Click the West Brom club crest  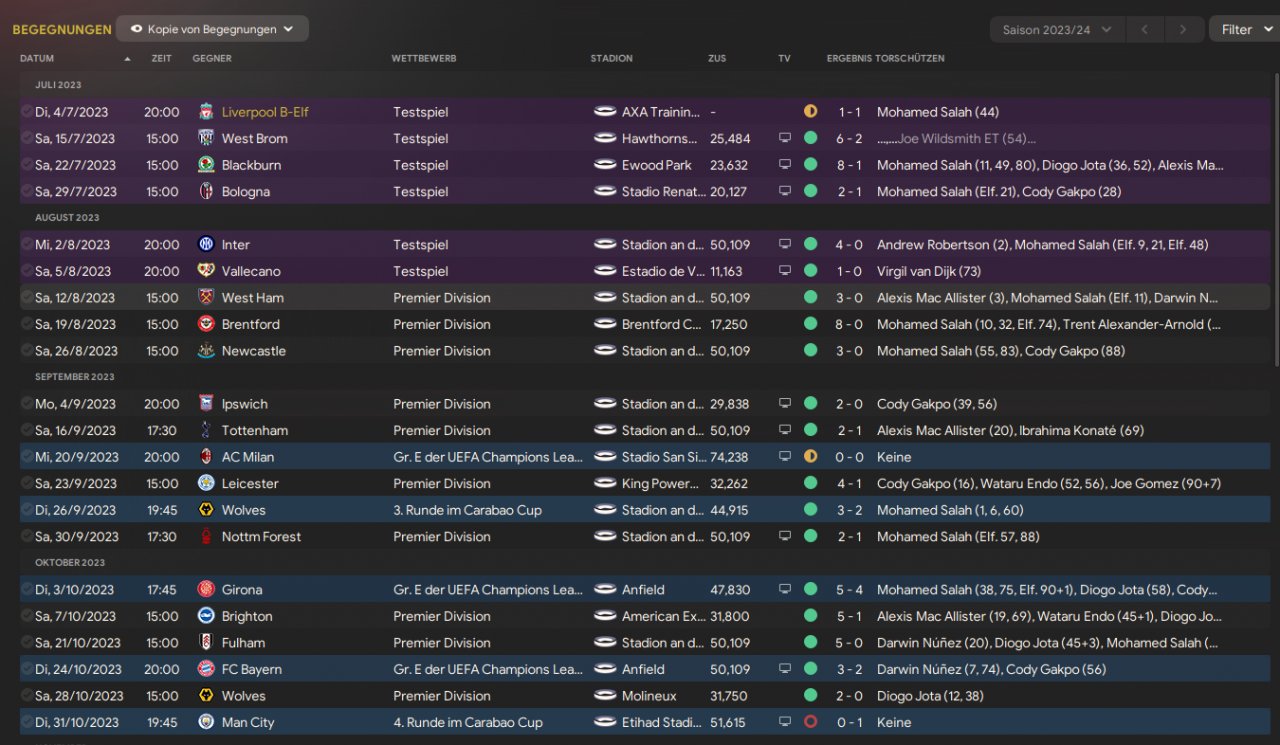point(206,138)
